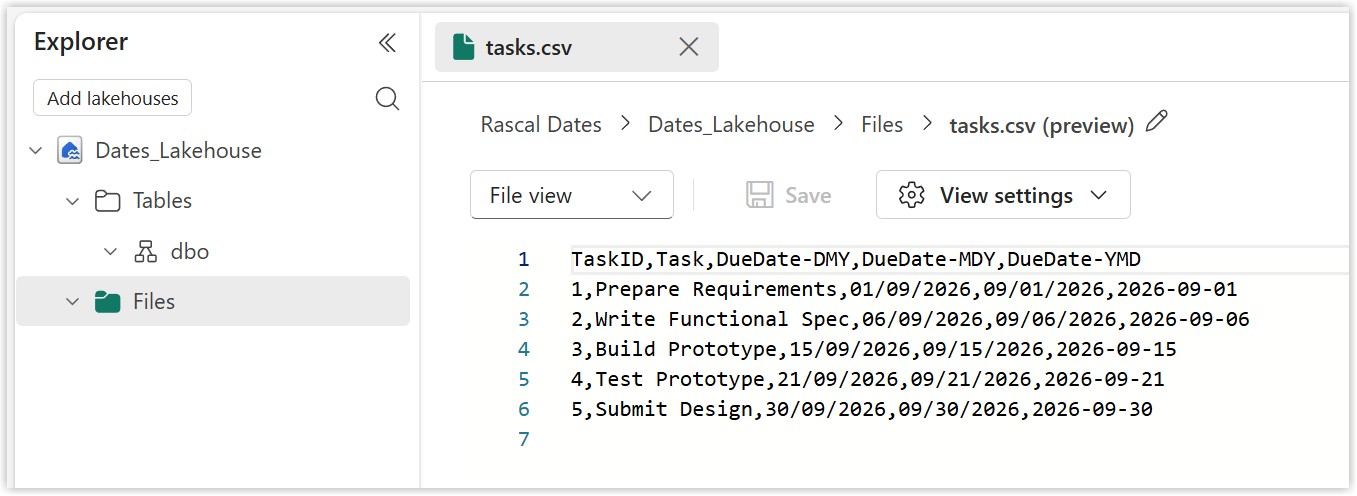Viewport: 1357px width, 496px height.
Task: Switch to the tasks.csv tab
Action: [x=577, y=47]
